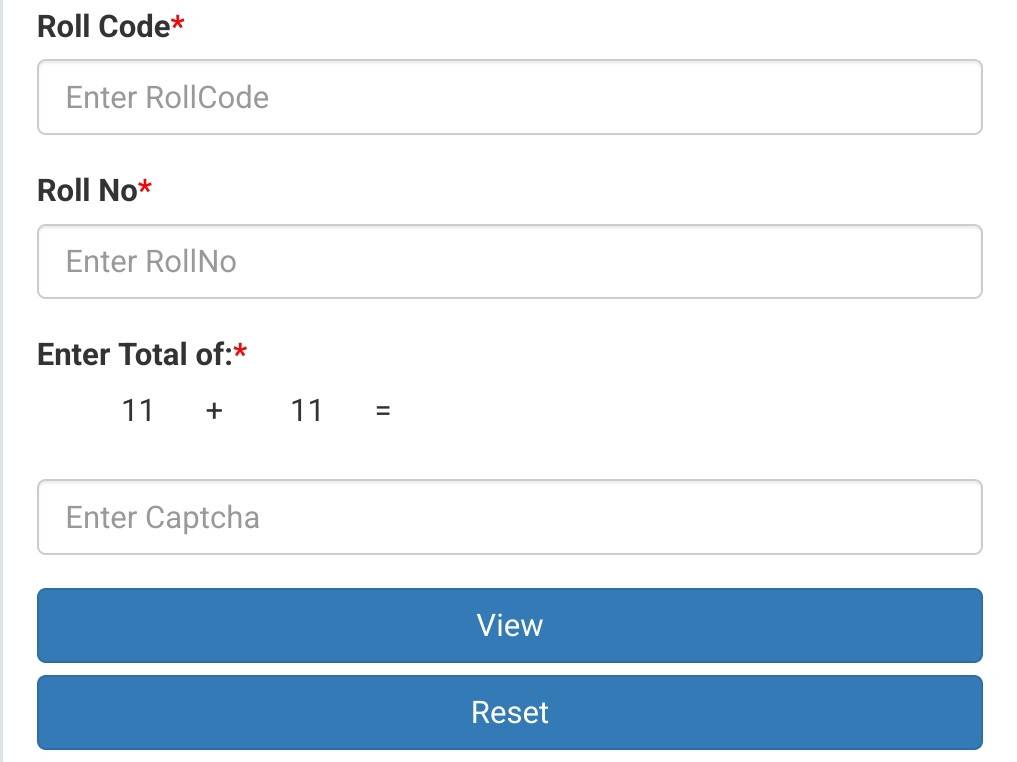
Task: Hit the Reset button
Action: pyautogui.click(x=510, y=712)
